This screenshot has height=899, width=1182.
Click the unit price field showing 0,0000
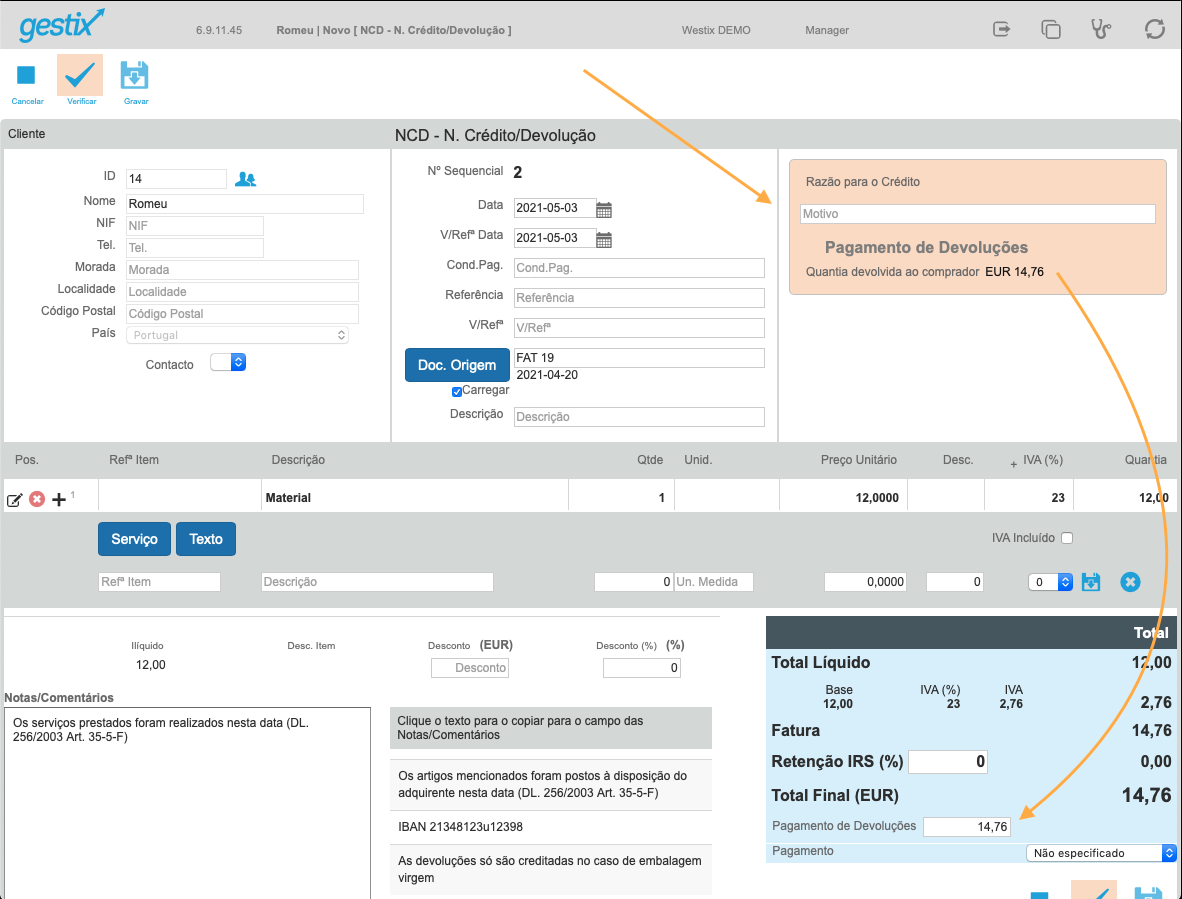(865, 582)
